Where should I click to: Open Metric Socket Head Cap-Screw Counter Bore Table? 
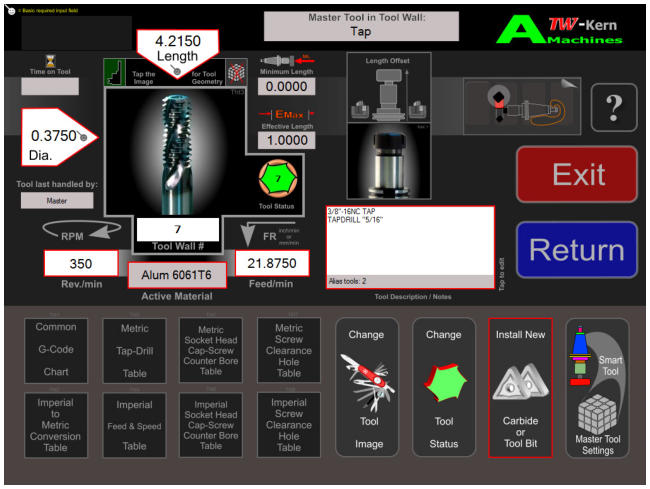211,350
